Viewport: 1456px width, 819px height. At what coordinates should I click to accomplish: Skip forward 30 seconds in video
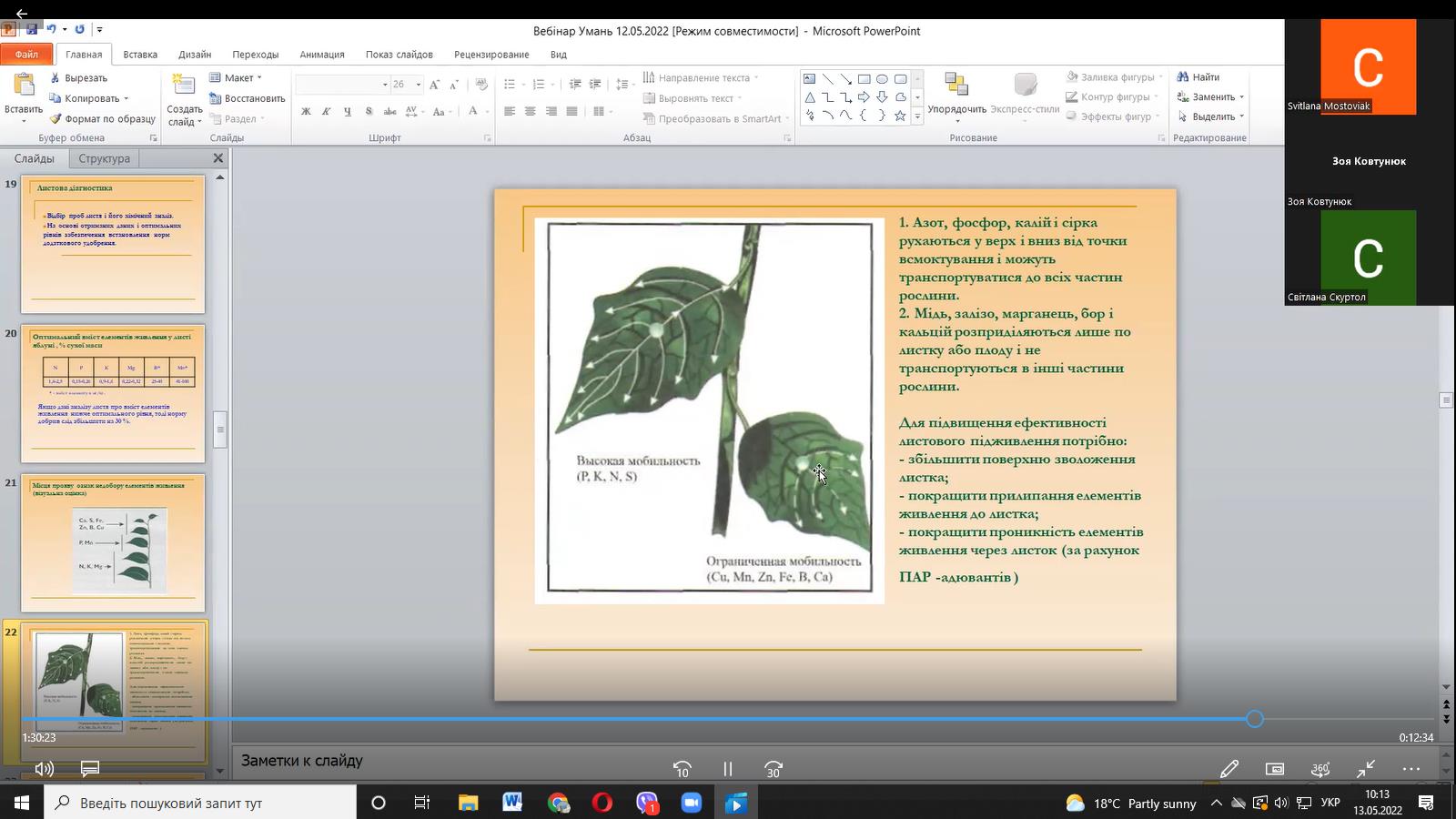point(773,769)
